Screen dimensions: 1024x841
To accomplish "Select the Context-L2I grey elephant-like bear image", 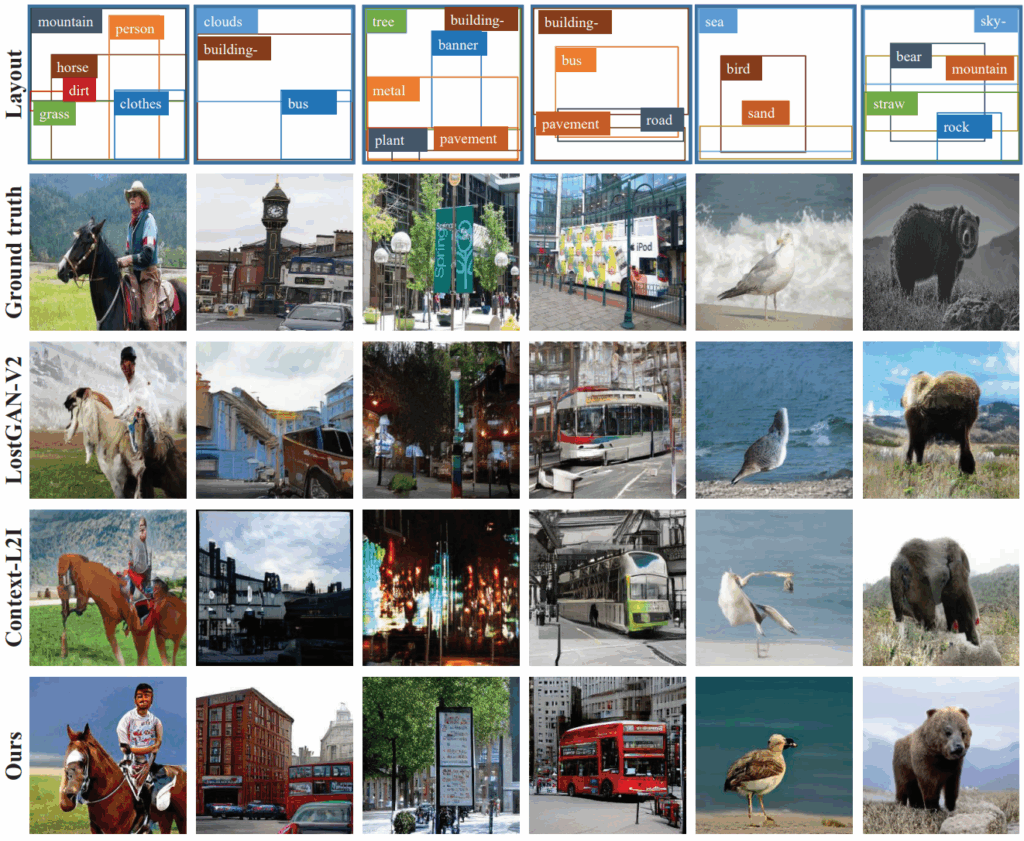I will point(940,588).
